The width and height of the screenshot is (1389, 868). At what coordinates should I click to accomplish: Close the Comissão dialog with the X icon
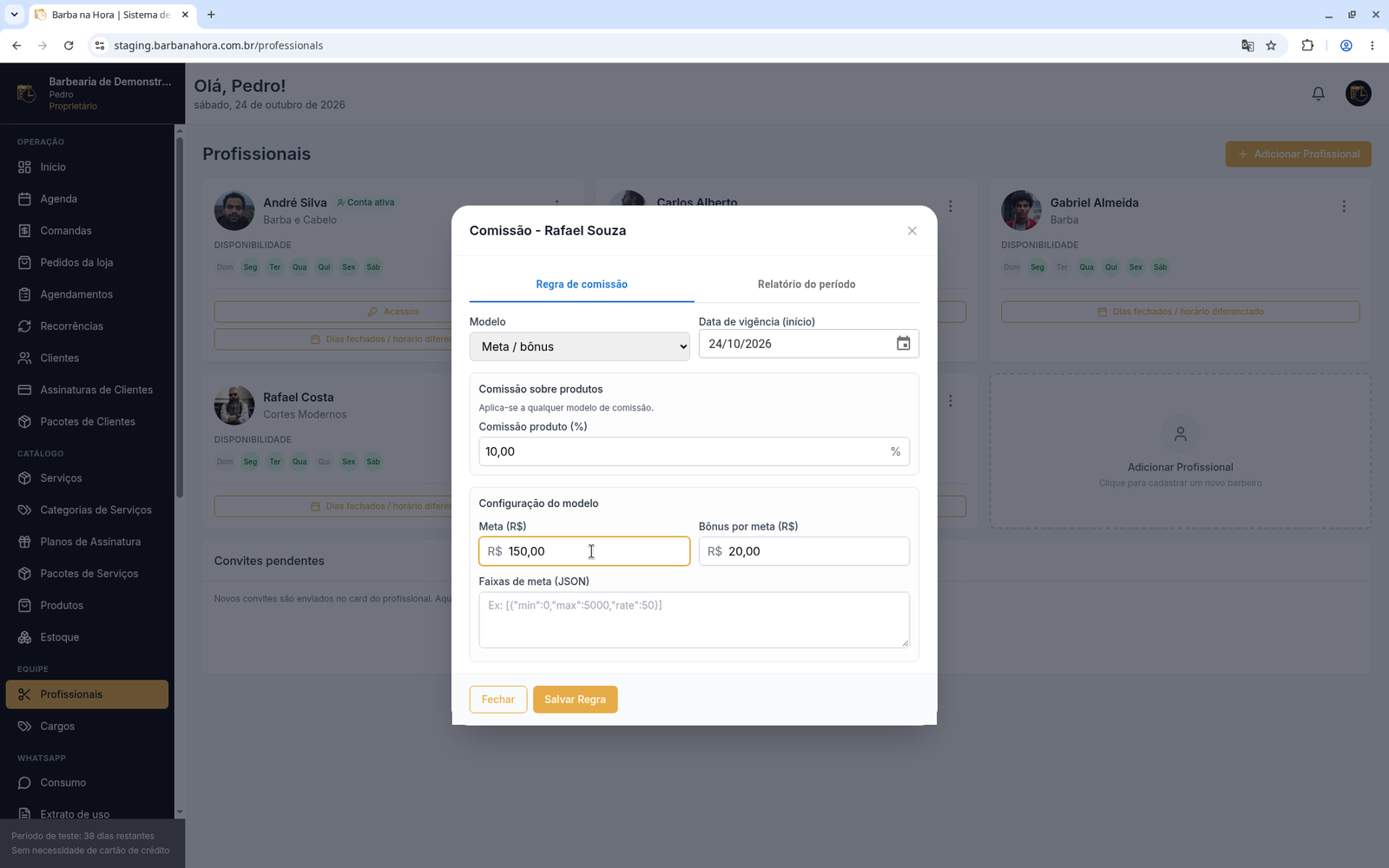coord(912,231)
